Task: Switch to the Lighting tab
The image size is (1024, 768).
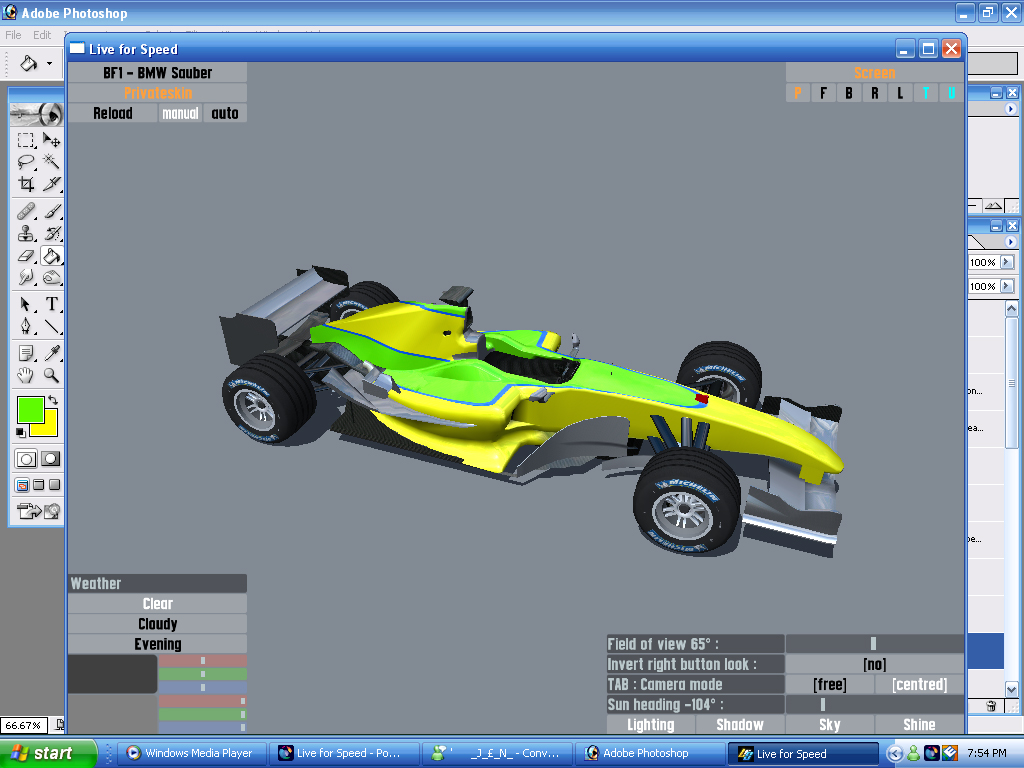Action: (650, 724)
